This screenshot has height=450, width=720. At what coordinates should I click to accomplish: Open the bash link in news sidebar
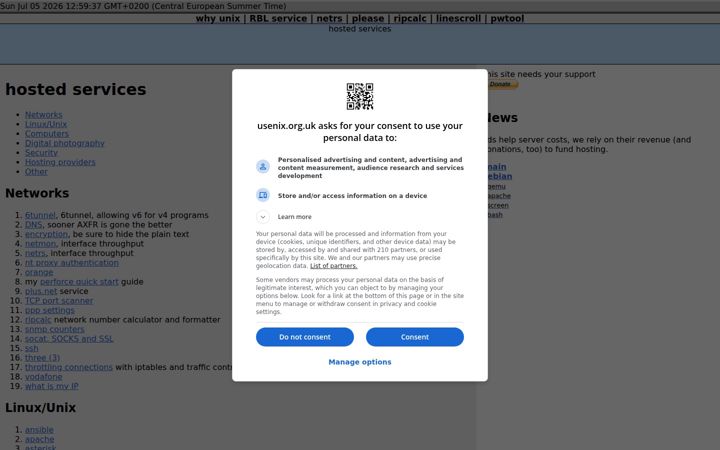click(x=495, y=214)
